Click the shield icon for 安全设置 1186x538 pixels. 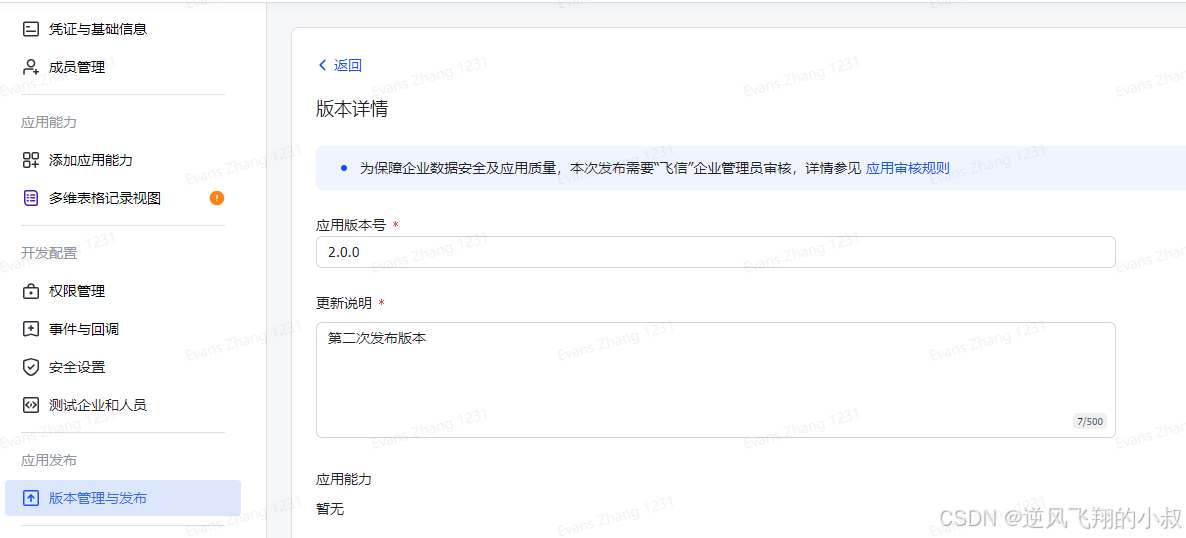click(x=31, y=367)
